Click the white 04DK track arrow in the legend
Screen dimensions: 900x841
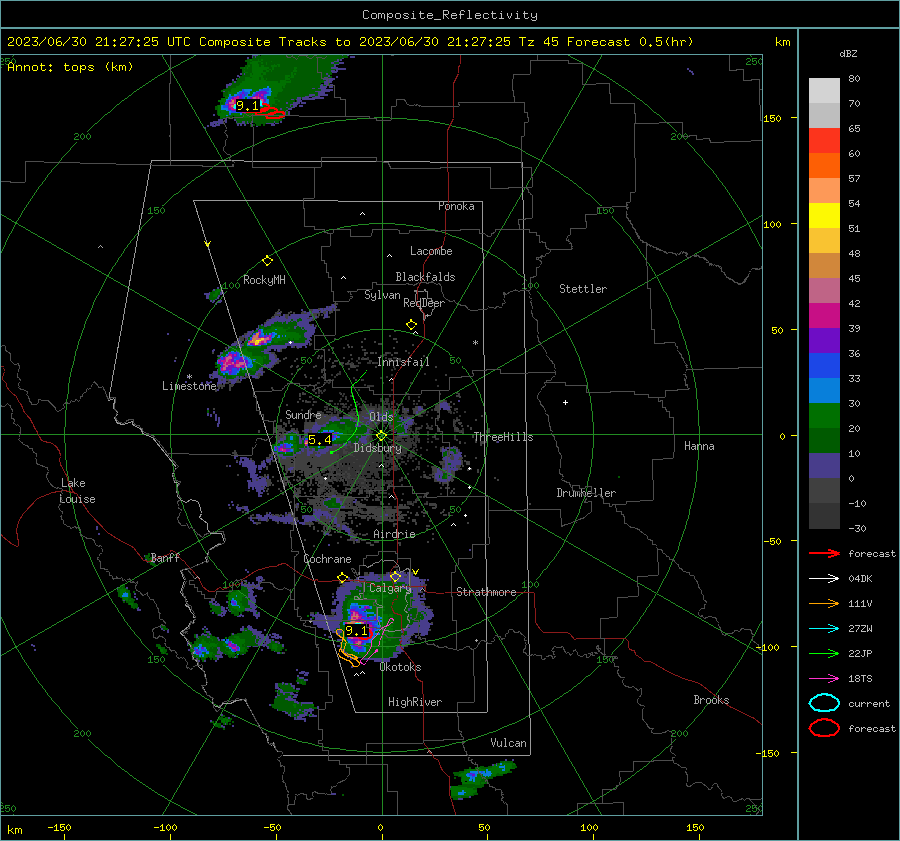824,578
